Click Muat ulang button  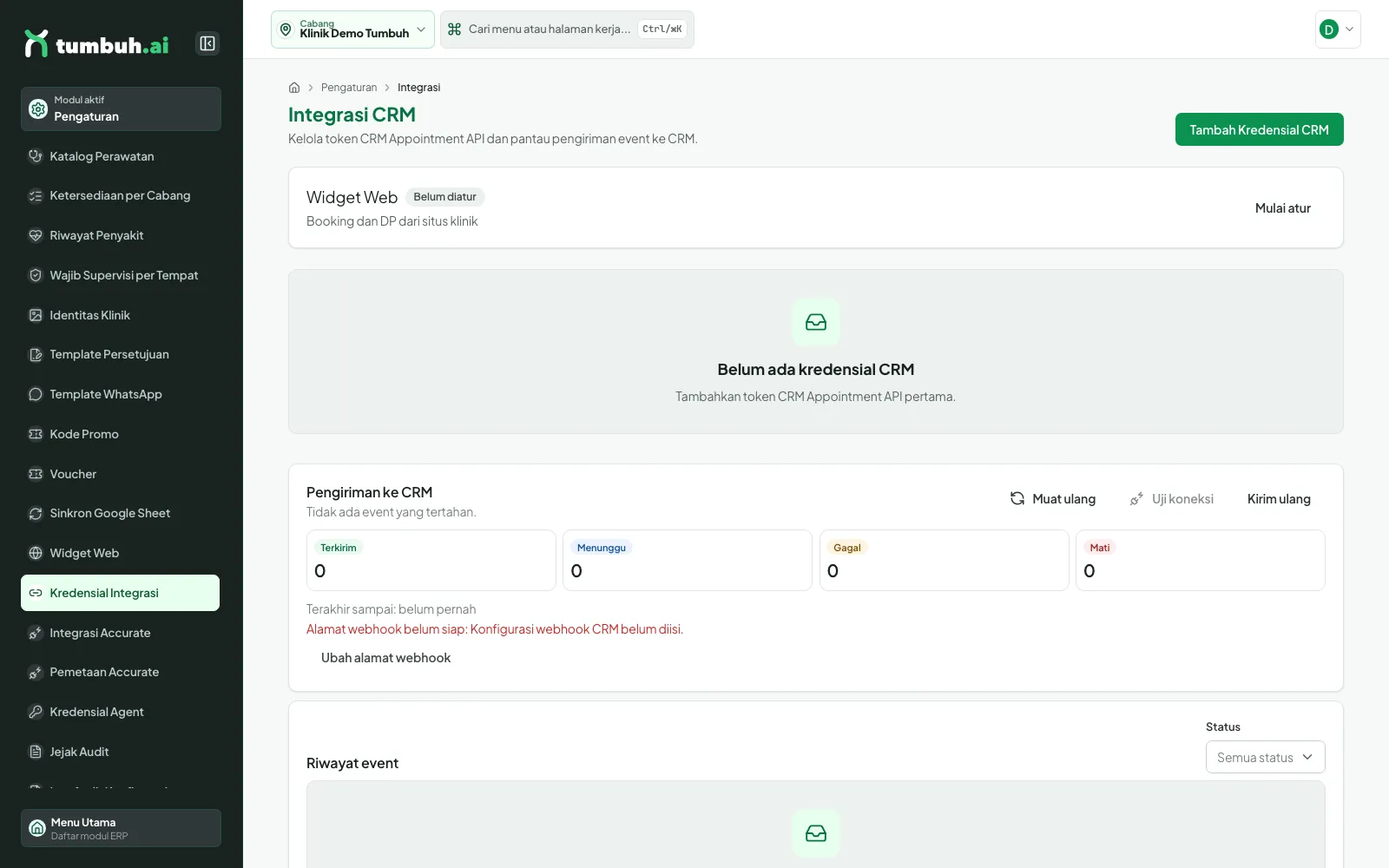1052,499
